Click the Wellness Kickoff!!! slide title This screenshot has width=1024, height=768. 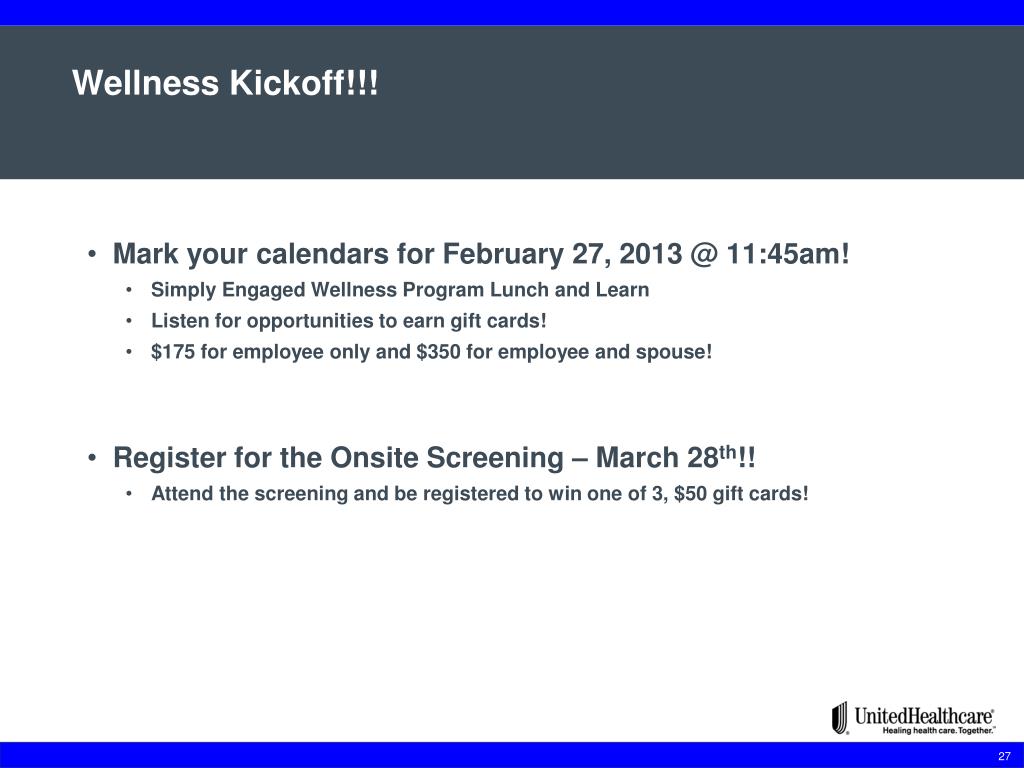[225, 83]
